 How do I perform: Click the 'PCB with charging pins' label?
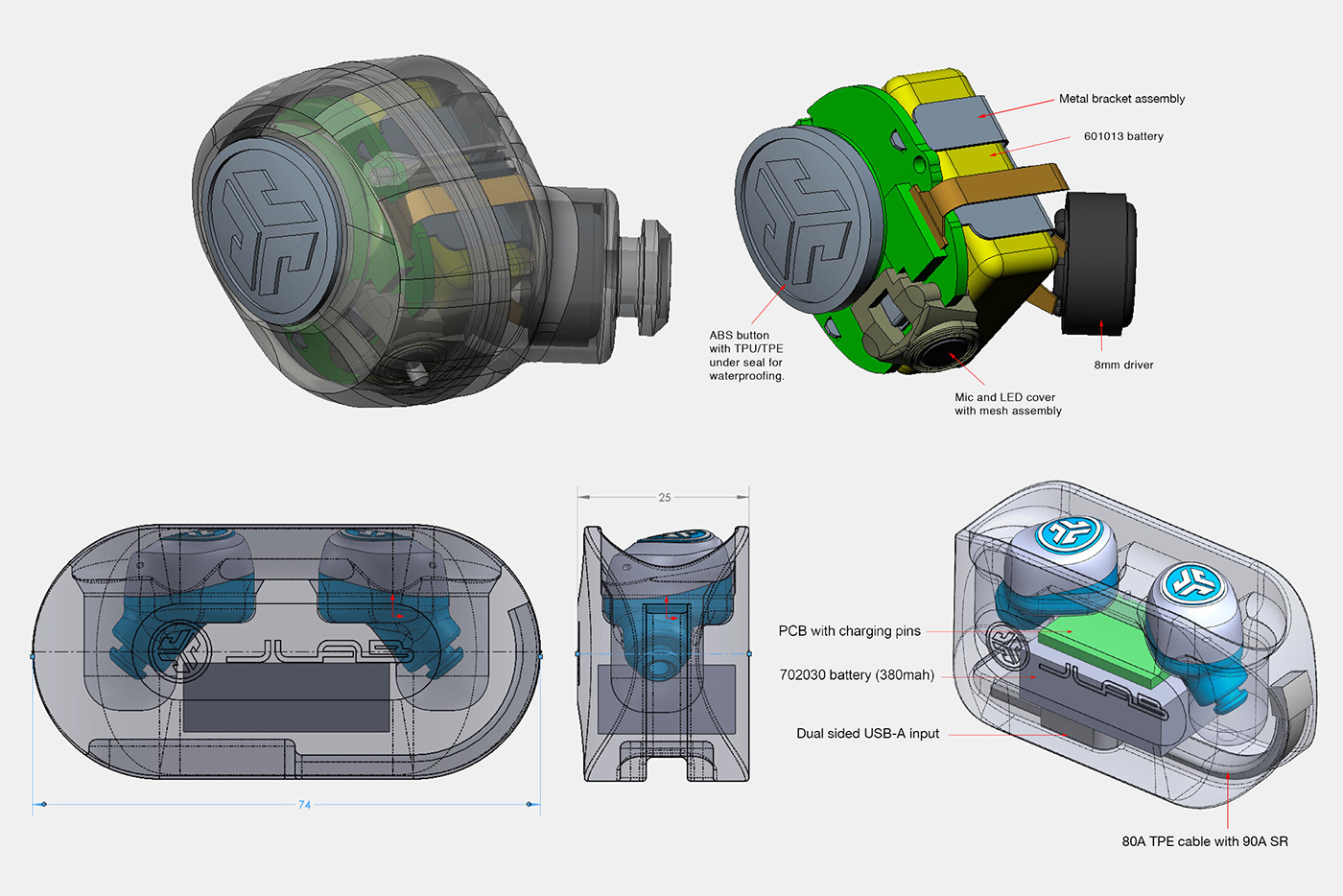849,631
